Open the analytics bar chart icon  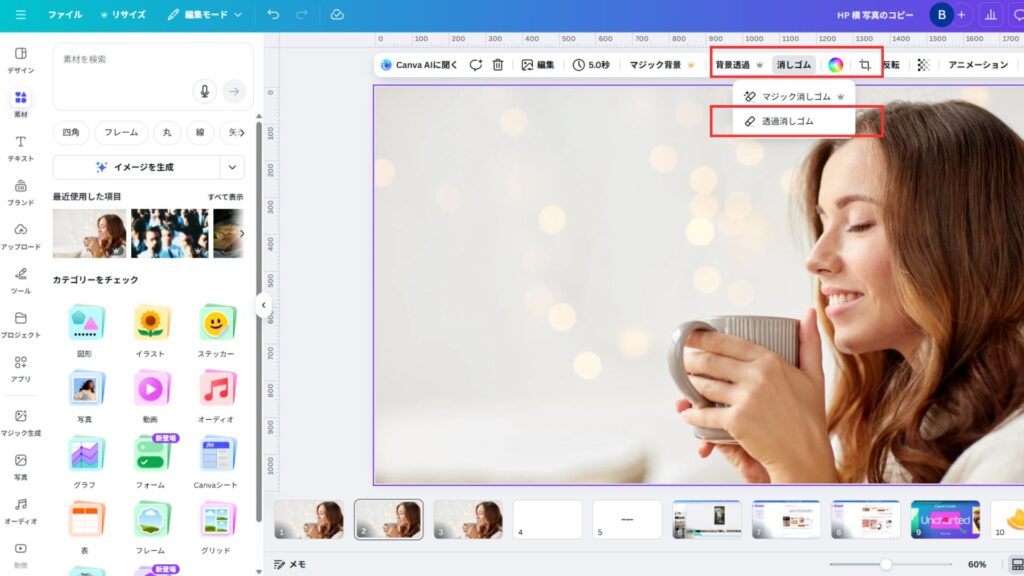[x=991, y=15]
